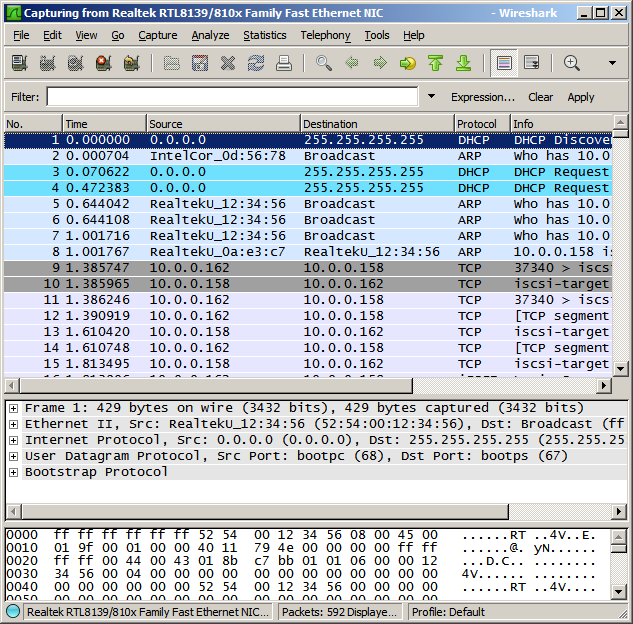Open the Analyze menu
Screen dimensions: 633x624
pyautogui.click(x=210, y=35)
